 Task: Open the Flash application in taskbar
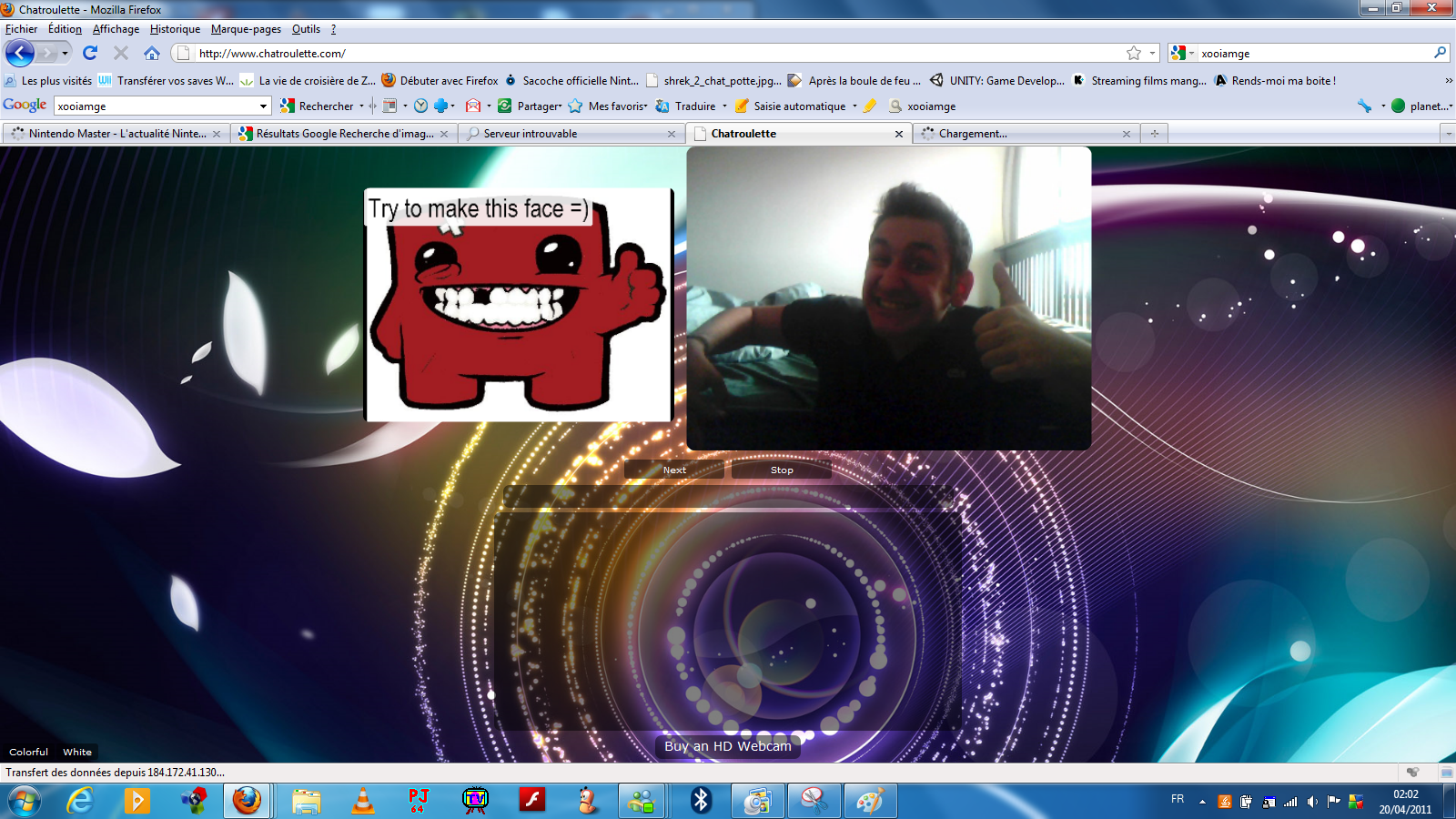[532, 801]
